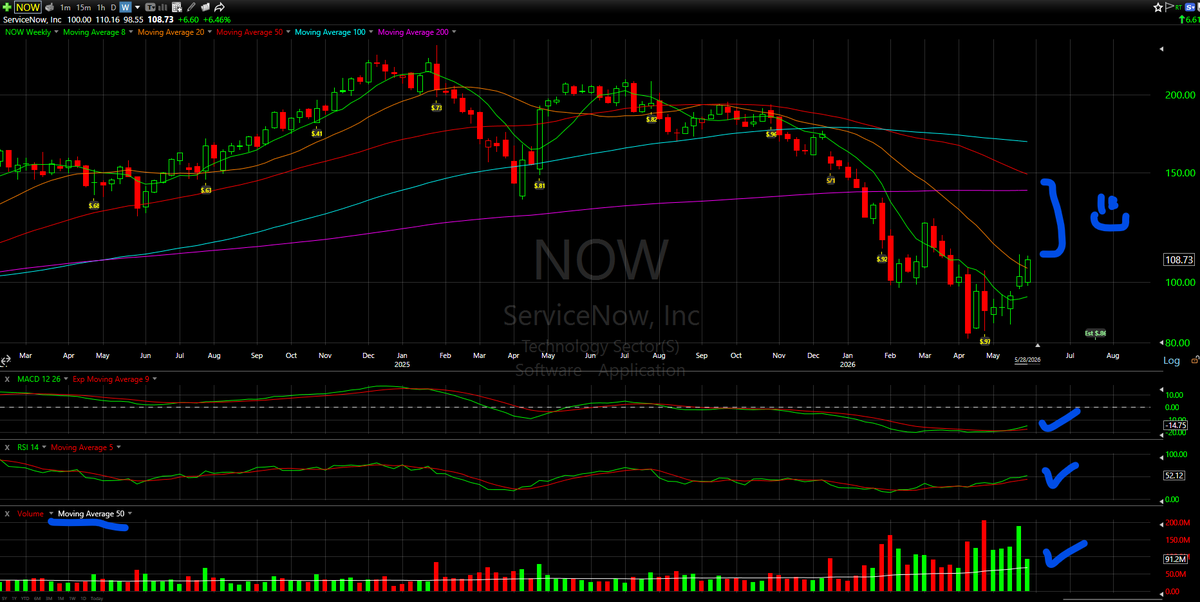Click the green plus add-symbol icon
The height and width of the screenshot is (602, 1200).
7,7
